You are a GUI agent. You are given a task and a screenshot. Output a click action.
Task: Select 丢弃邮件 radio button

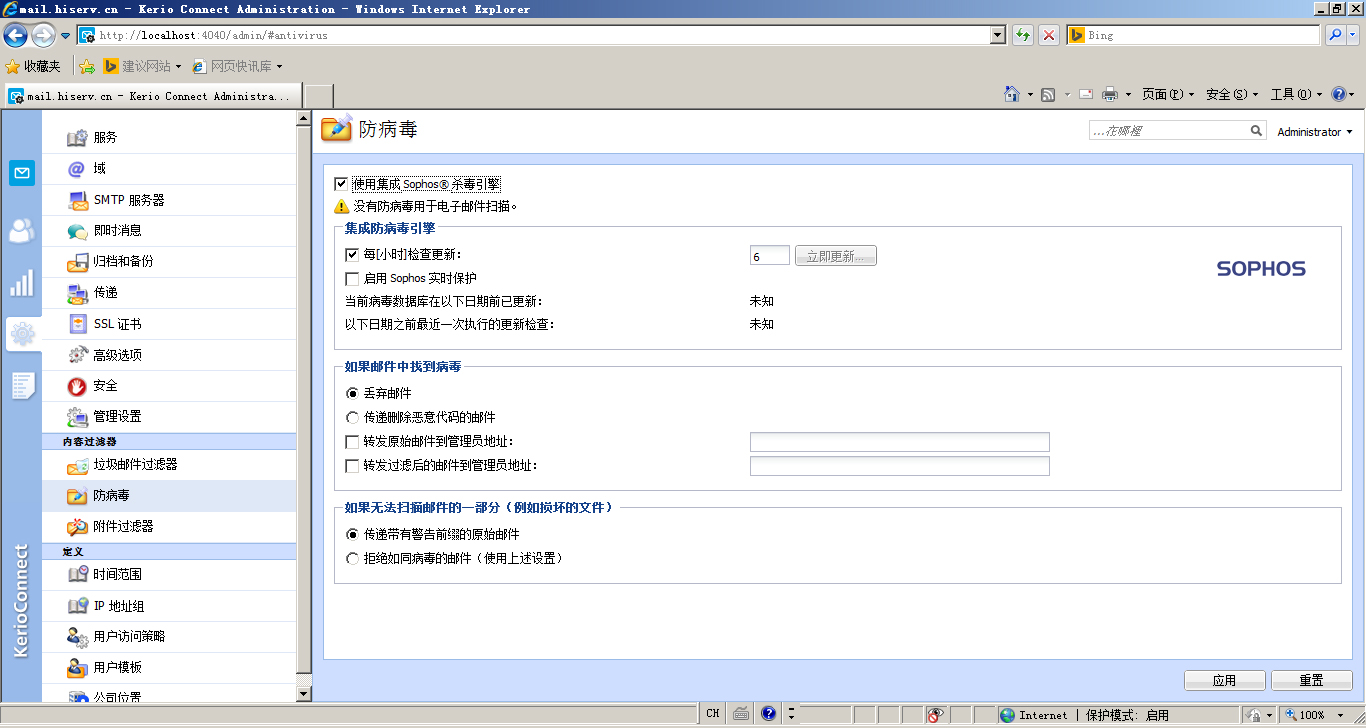click(x=352, y=394)
